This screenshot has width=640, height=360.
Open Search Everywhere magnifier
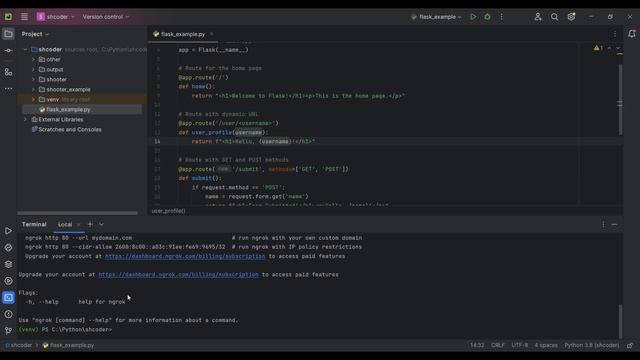click(554, 17)
